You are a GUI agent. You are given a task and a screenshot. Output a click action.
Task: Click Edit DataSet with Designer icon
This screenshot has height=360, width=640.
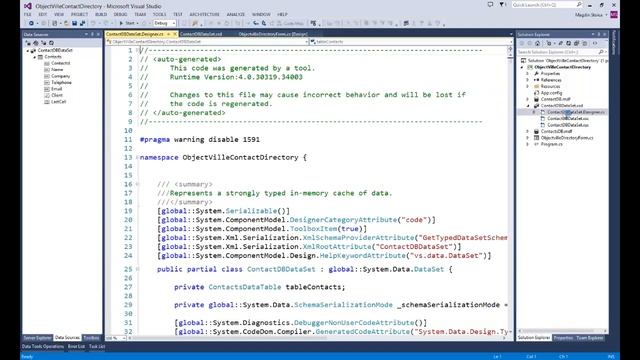[36, 42]
